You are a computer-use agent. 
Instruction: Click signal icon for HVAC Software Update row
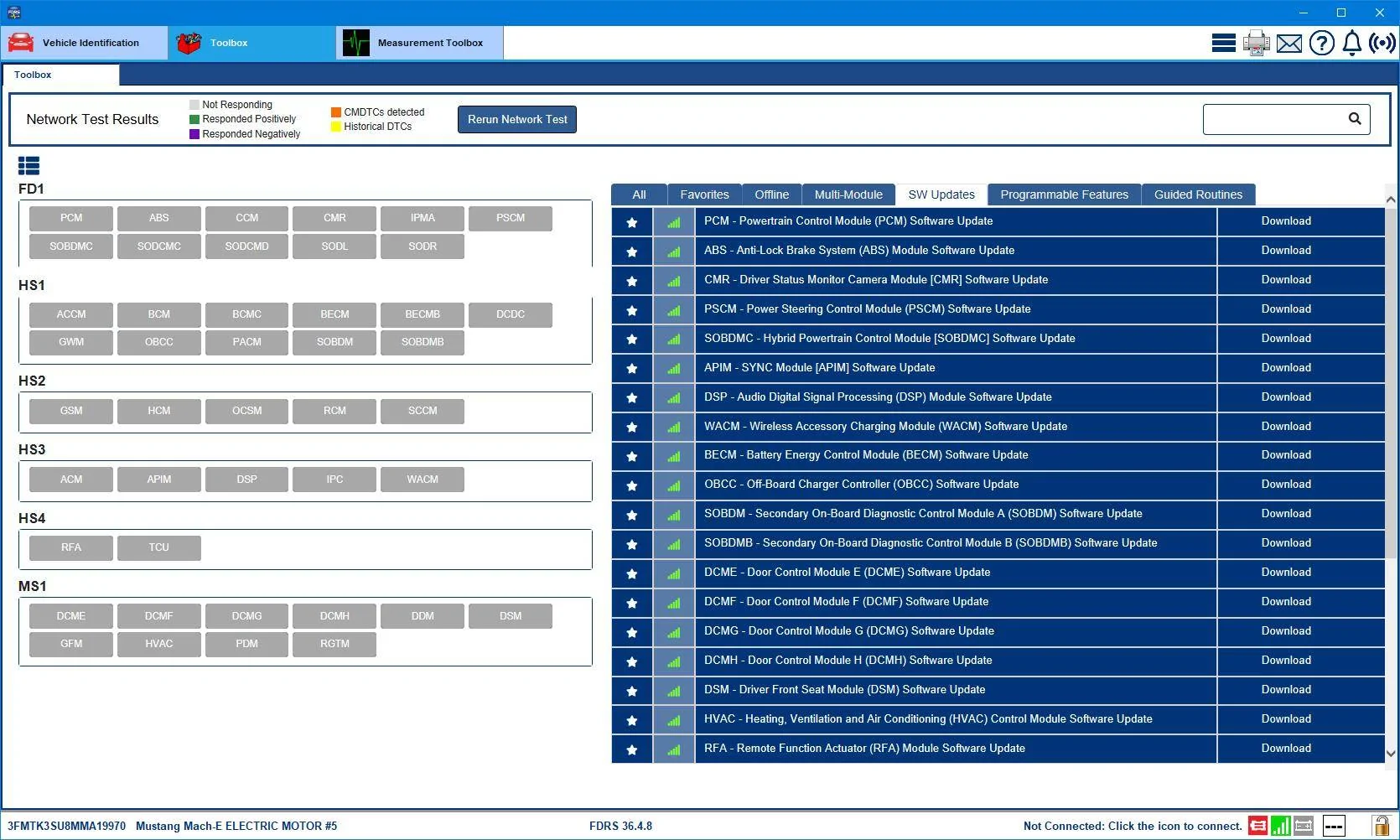click(x=674, y=720)
